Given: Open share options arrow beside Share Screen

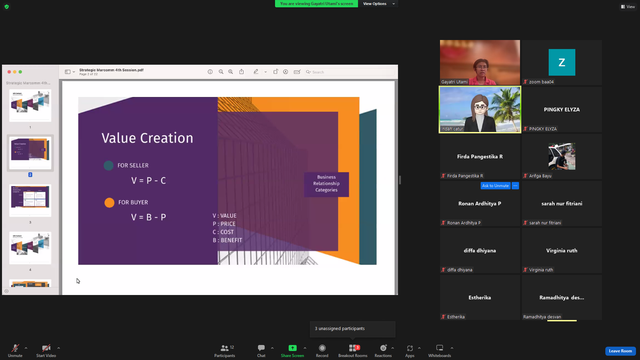Looking at the screenshot, I should coord(305,348).
